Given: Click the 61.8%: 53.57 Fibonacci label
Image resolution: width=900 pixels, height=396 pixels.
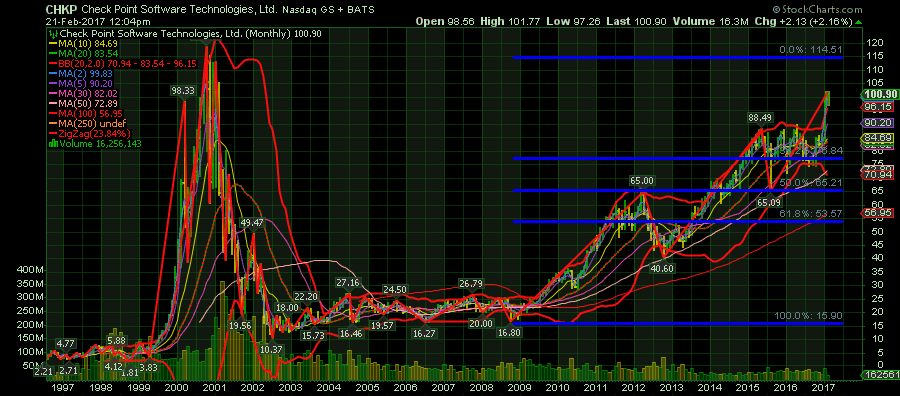Looking at the screenshot, I should pos(810,213).
